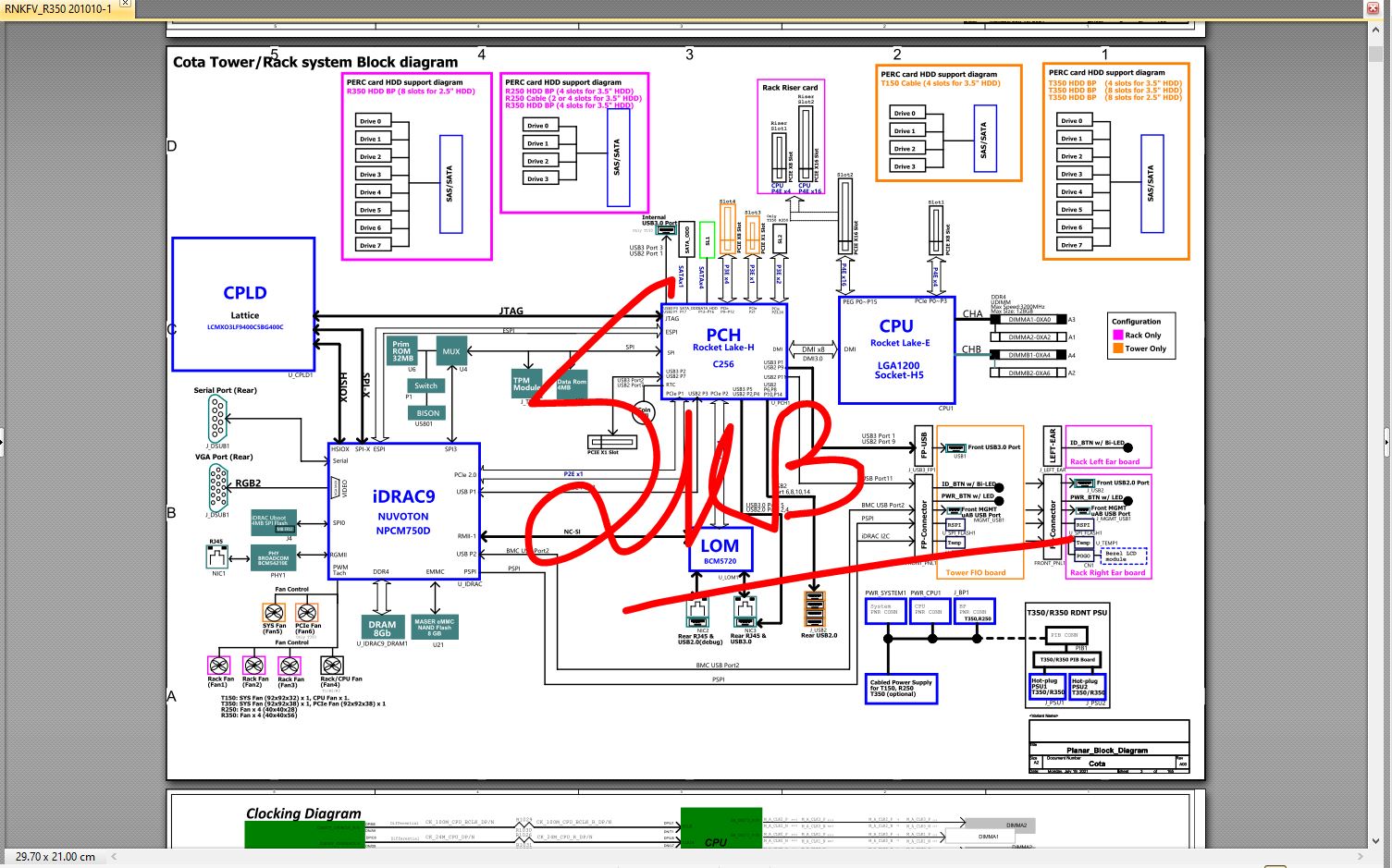Close the RNKFV_R350 201010-1 tab
The image size is (1392, 868).
[126, 5]
